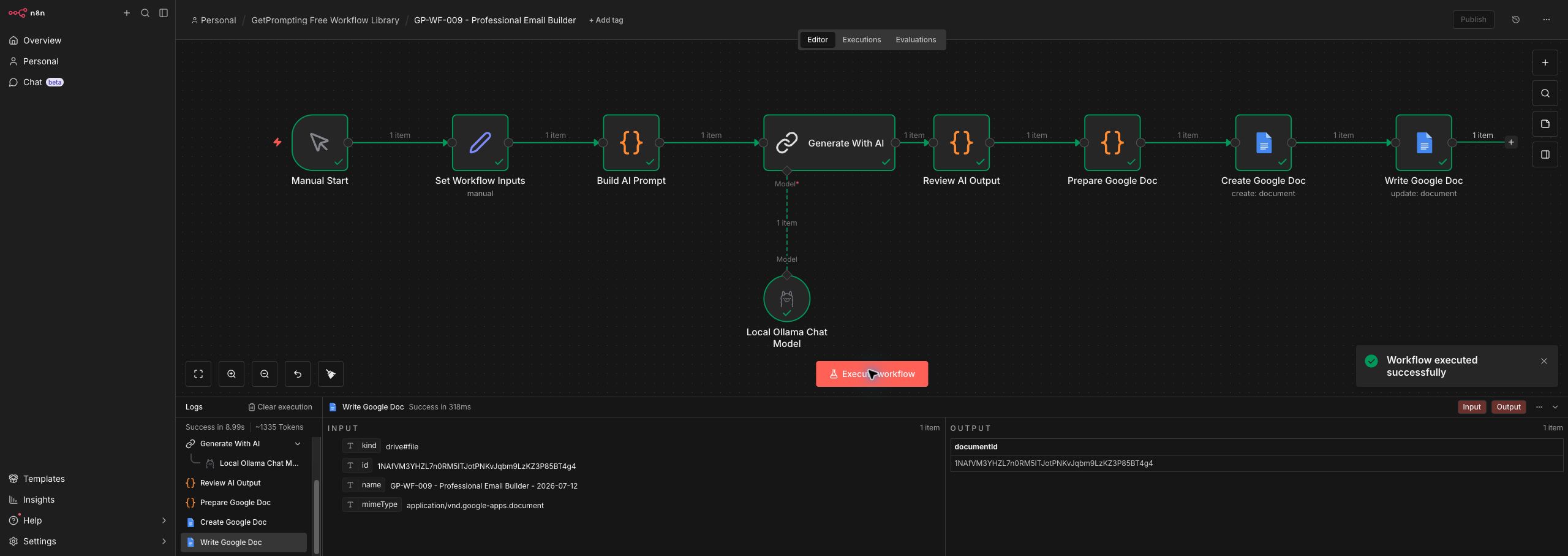
Task: Zoom out on the canvas
Action: [x=265, y=374]
